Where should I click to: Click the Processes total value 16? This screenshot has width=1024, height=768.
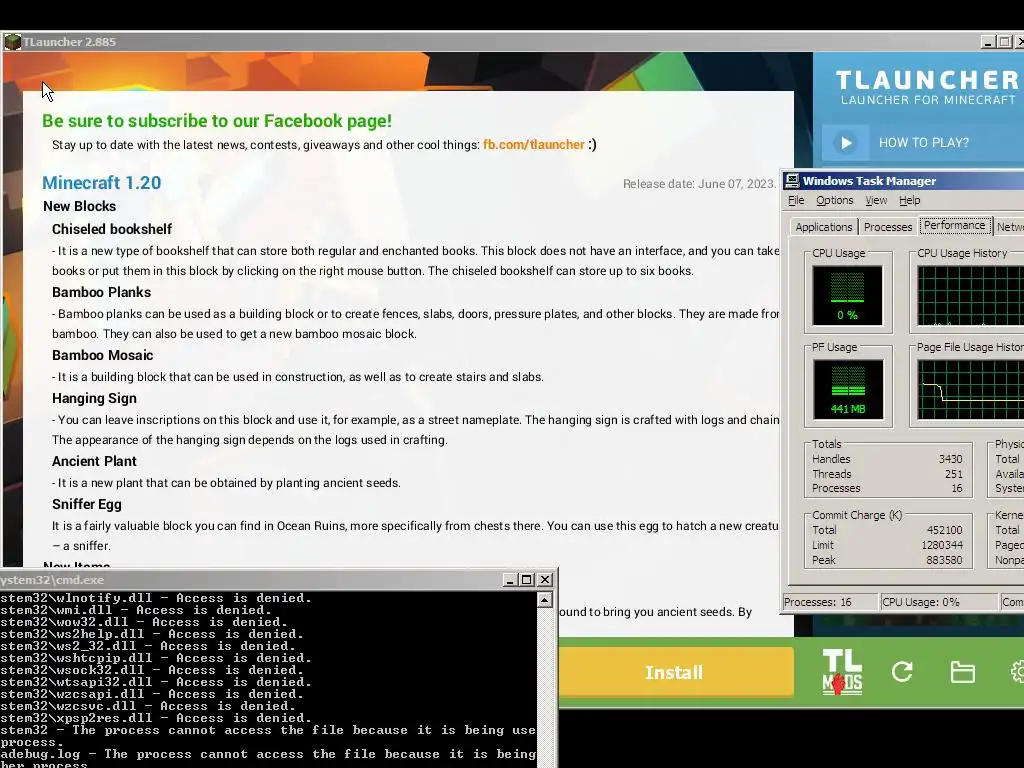pos(957,488)
